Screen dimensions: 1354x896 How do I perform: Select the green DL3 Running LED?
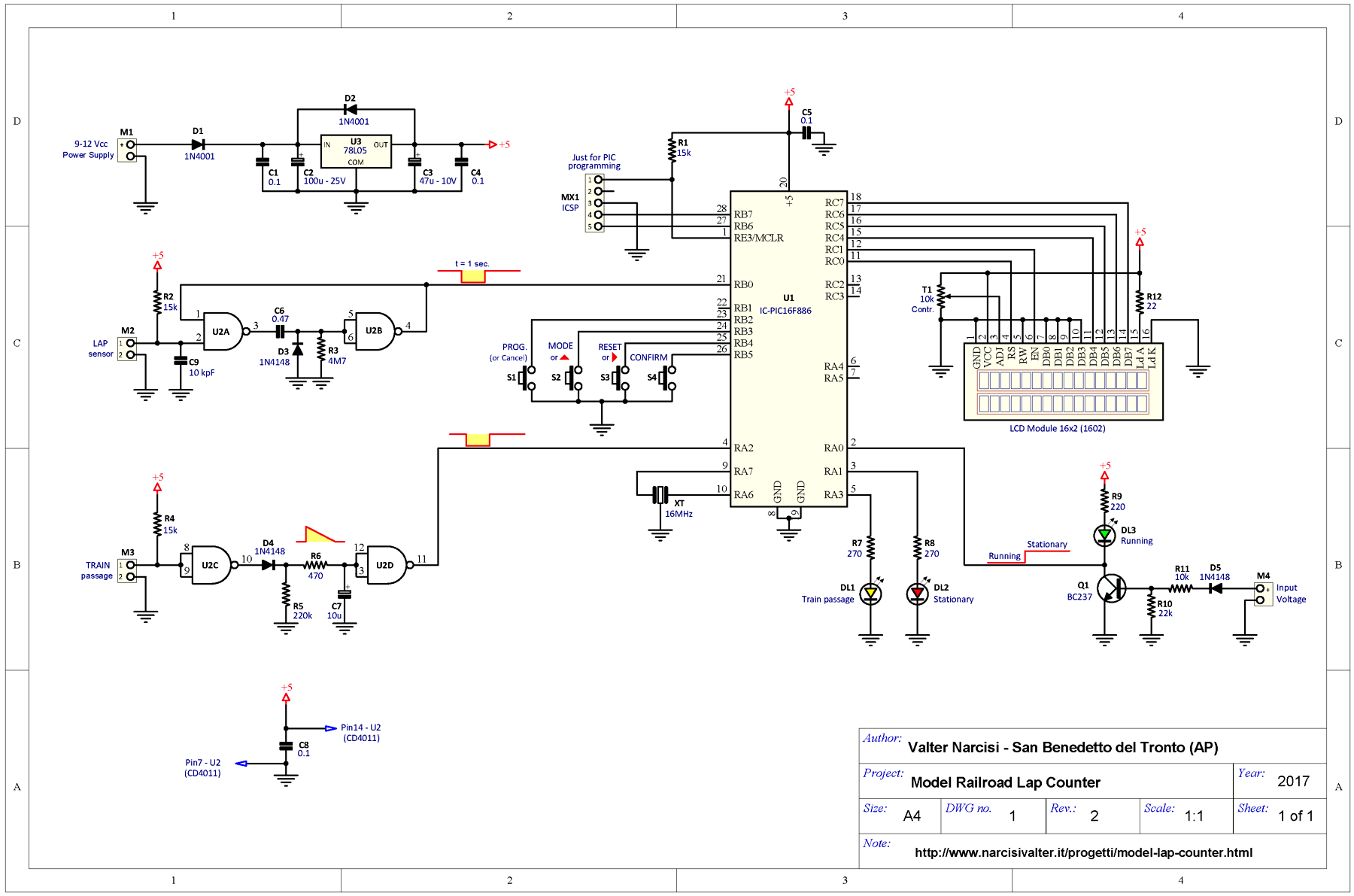1104,535
